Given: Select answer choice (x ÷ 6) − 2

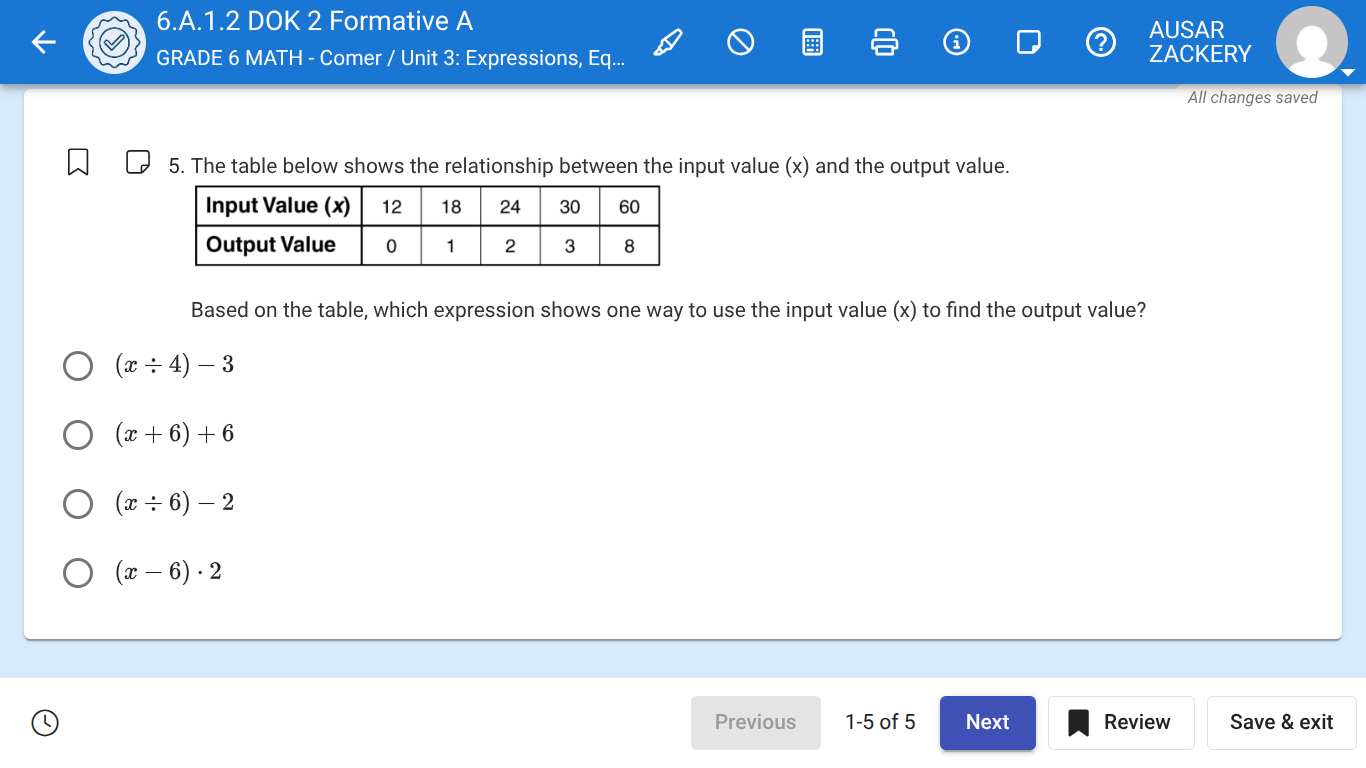Looking at the screenshot, I should coord(78,504).
